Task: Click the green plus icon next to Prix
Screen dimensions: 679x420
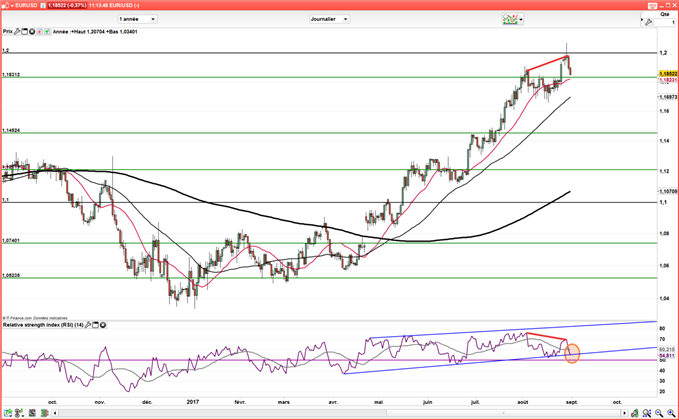Action: 47,32
